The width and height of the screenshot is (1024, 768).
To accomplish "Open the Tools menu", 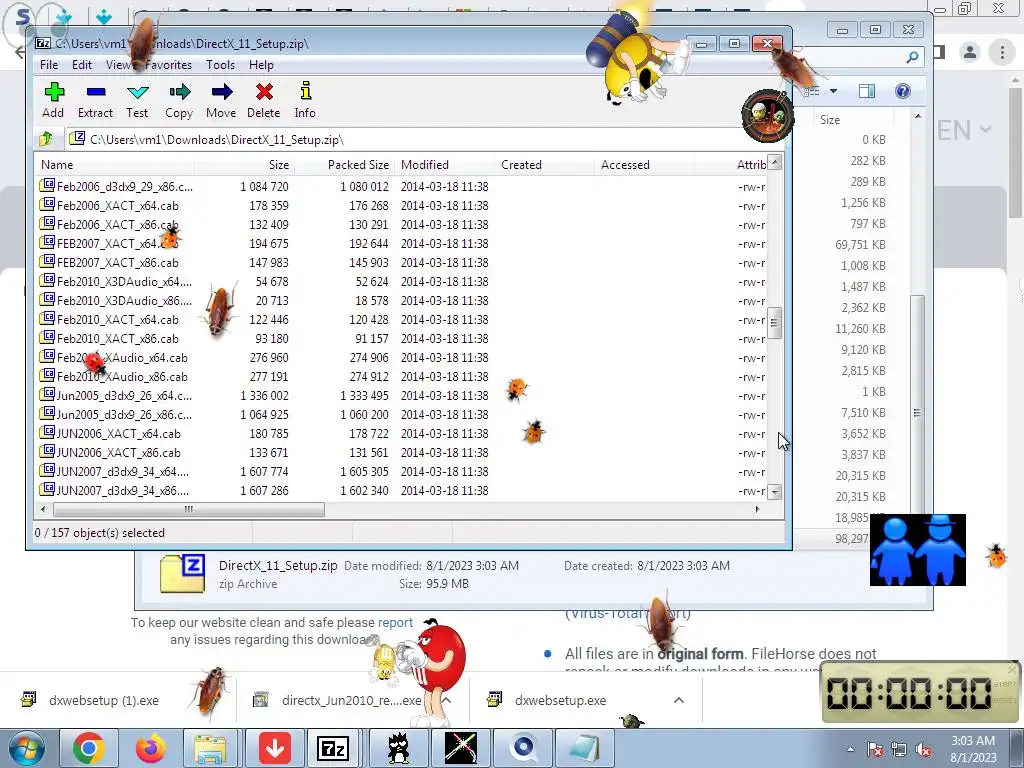I will pyautogui.click(x=220, y=65).
